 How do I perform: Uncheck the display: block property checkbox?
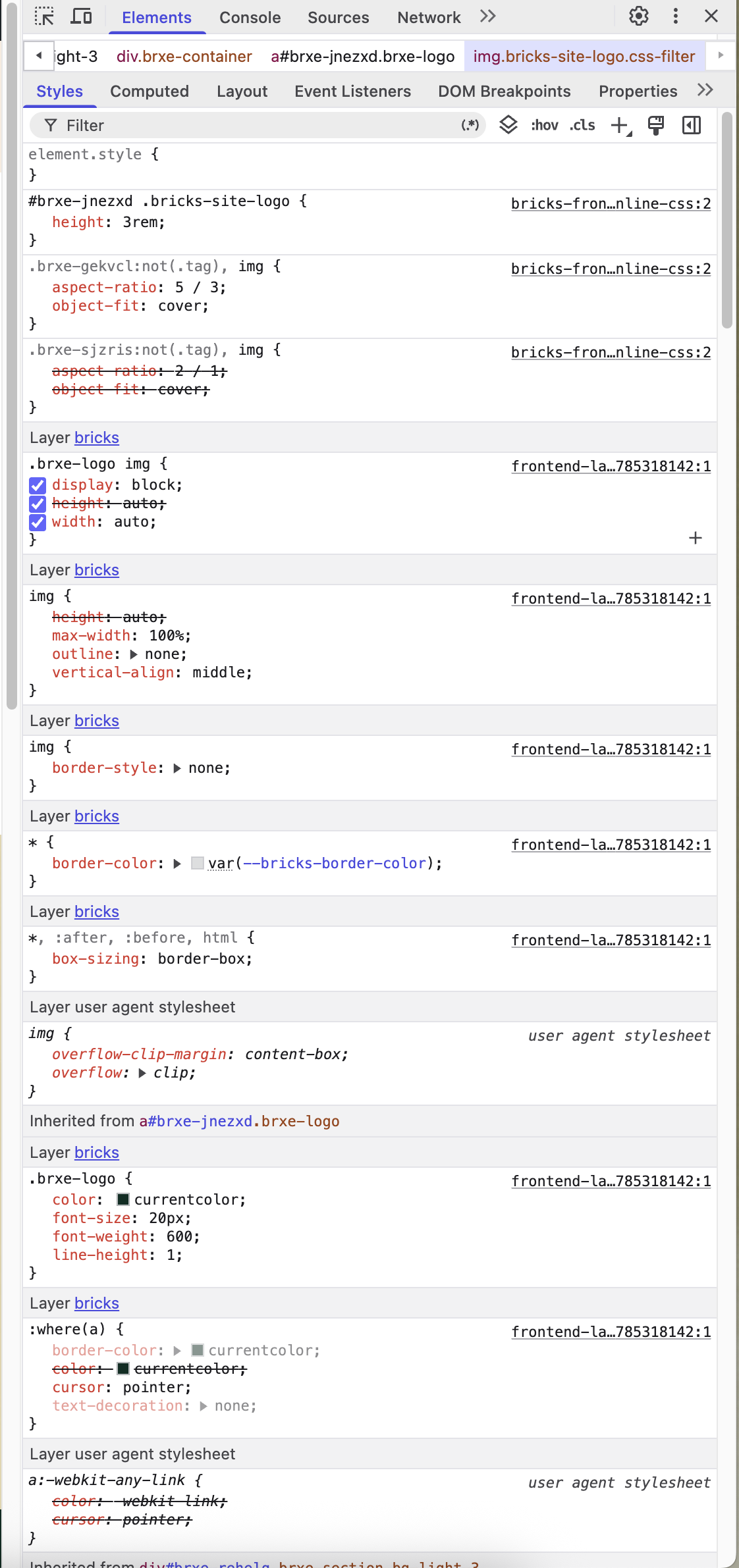[38, 486]
